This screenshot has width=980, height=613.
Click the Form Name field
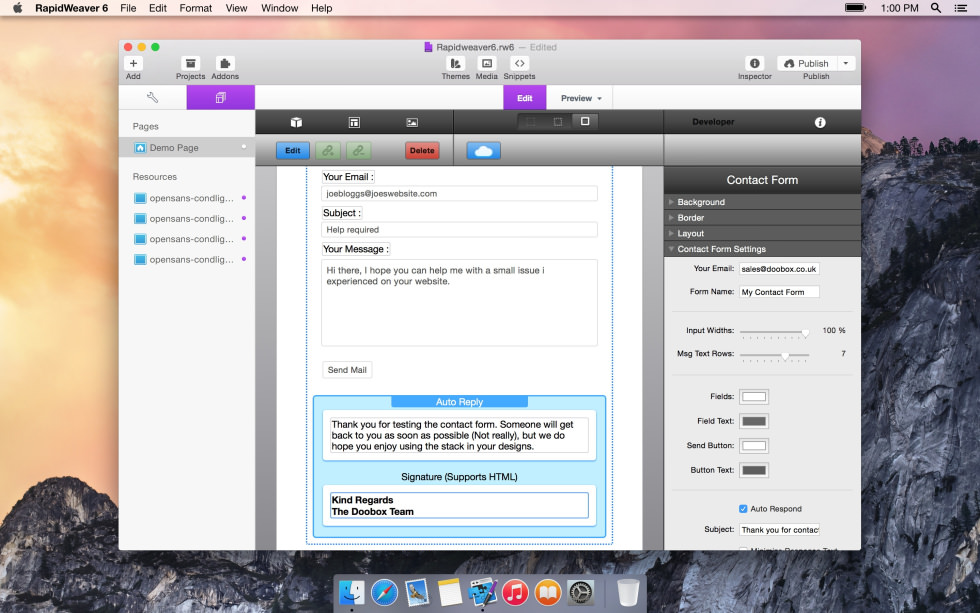point(779,292)
